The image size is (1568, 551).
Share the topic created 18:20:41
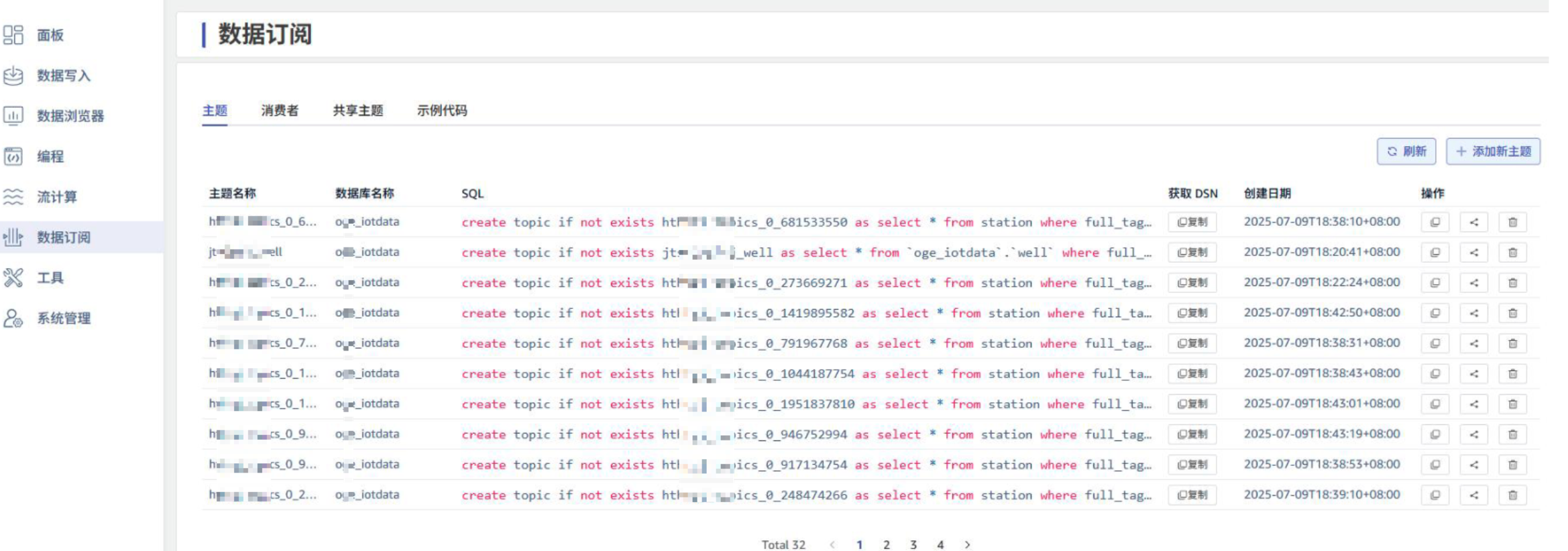(x=1474, y=253)
